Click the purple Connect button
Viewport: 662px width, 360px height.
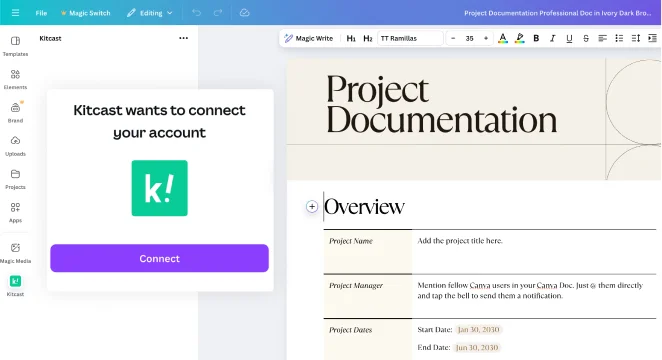(160, 258)
